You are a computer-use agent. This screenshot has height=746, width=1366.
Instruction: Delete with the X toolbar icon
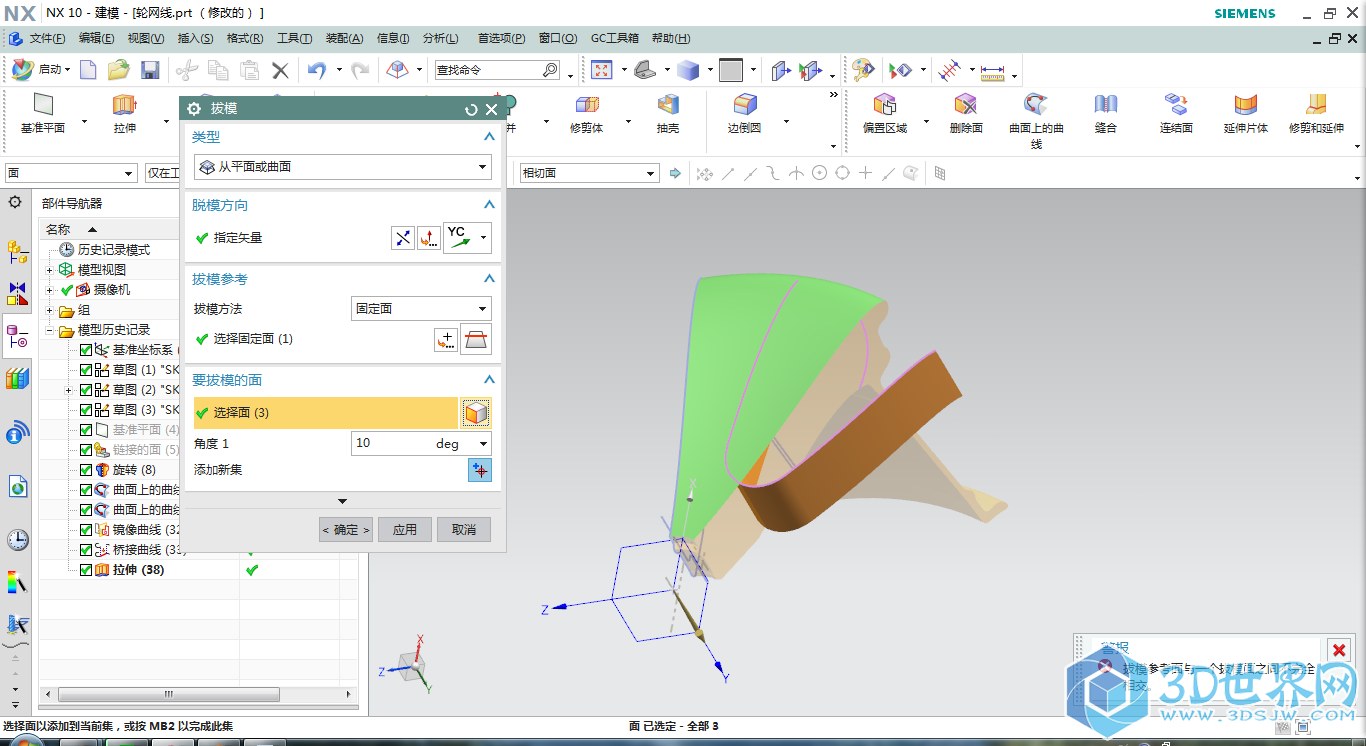tap(281, 70)
